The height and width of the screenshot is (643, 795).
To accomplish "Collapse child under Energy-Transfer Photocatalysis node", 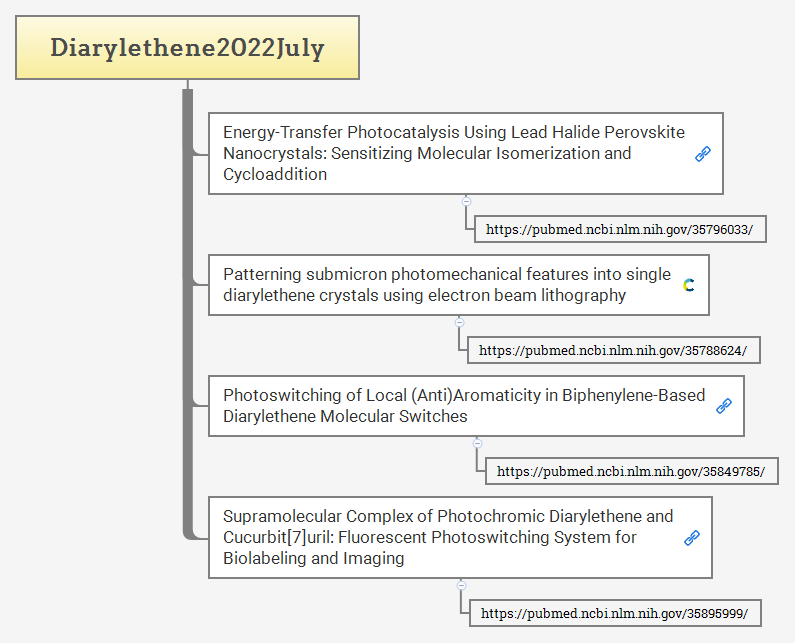I will (x=466, y=201).
